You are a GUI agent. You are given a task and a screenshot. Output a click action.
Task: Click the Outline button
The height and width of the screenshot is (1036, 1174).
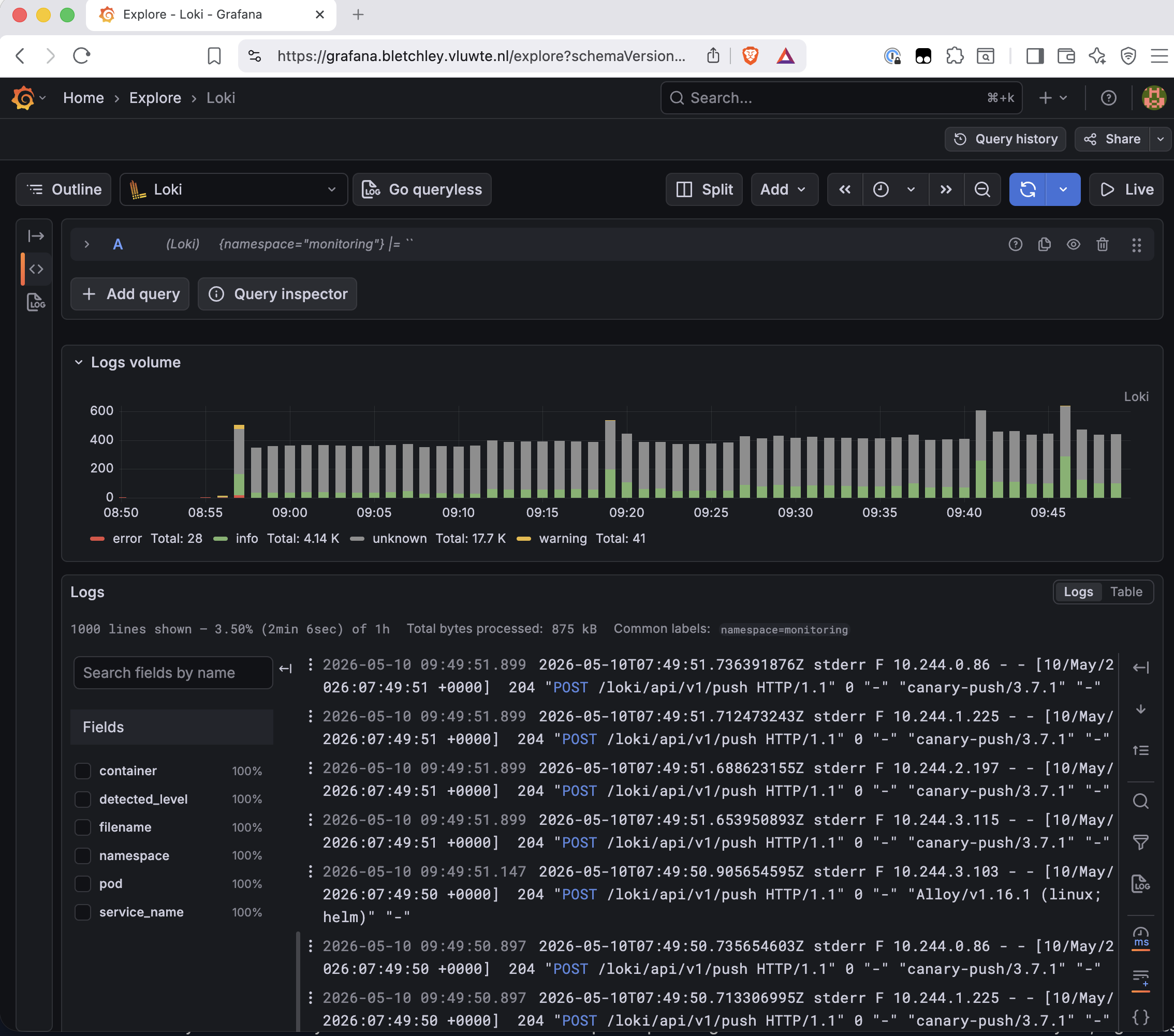coord(64,189)
